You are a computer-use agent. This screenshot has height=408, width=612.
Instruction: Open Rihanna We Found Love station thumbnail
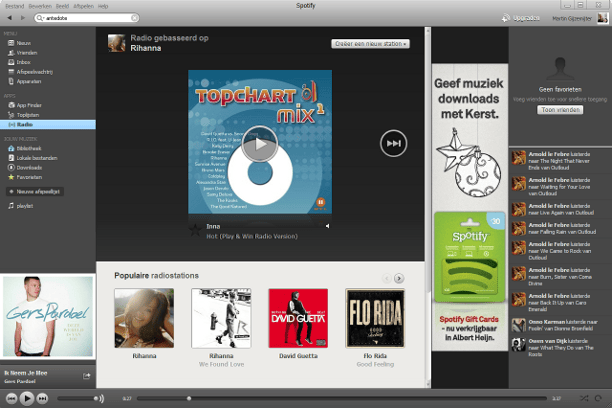coord(221,318)
